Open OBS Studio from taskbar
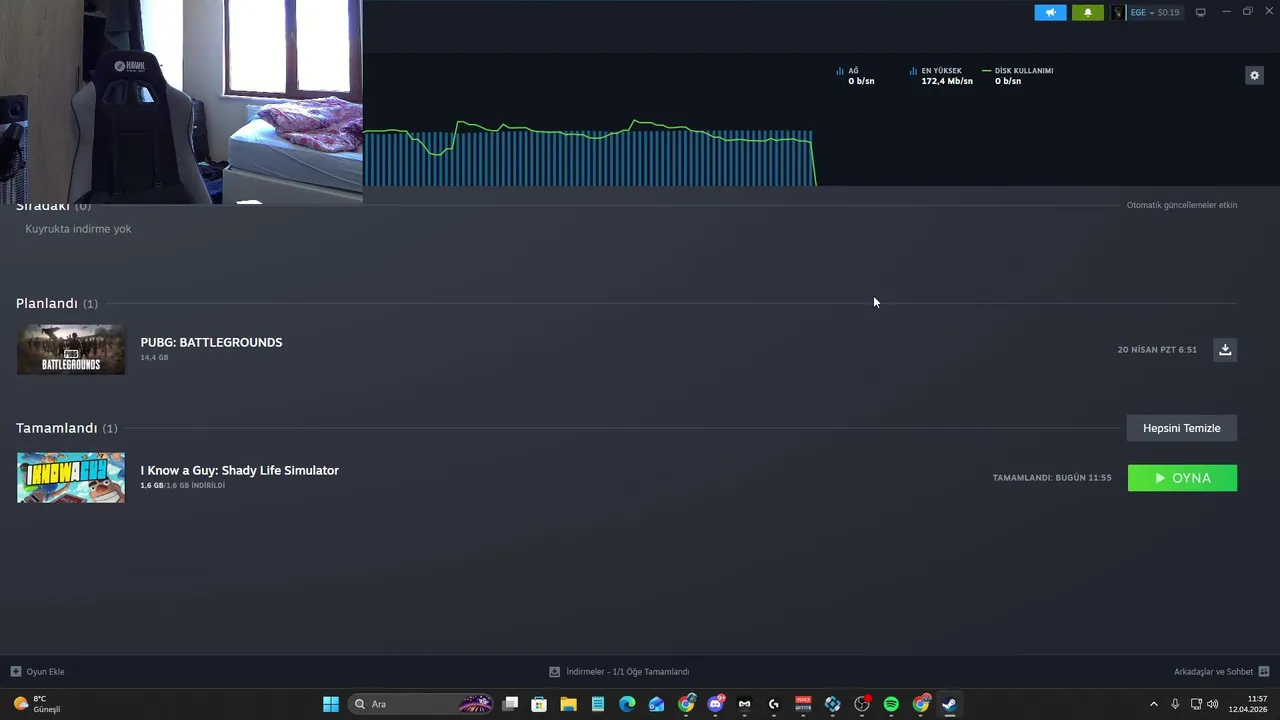This screenshot has width=1280, height=720. (862, 704)
